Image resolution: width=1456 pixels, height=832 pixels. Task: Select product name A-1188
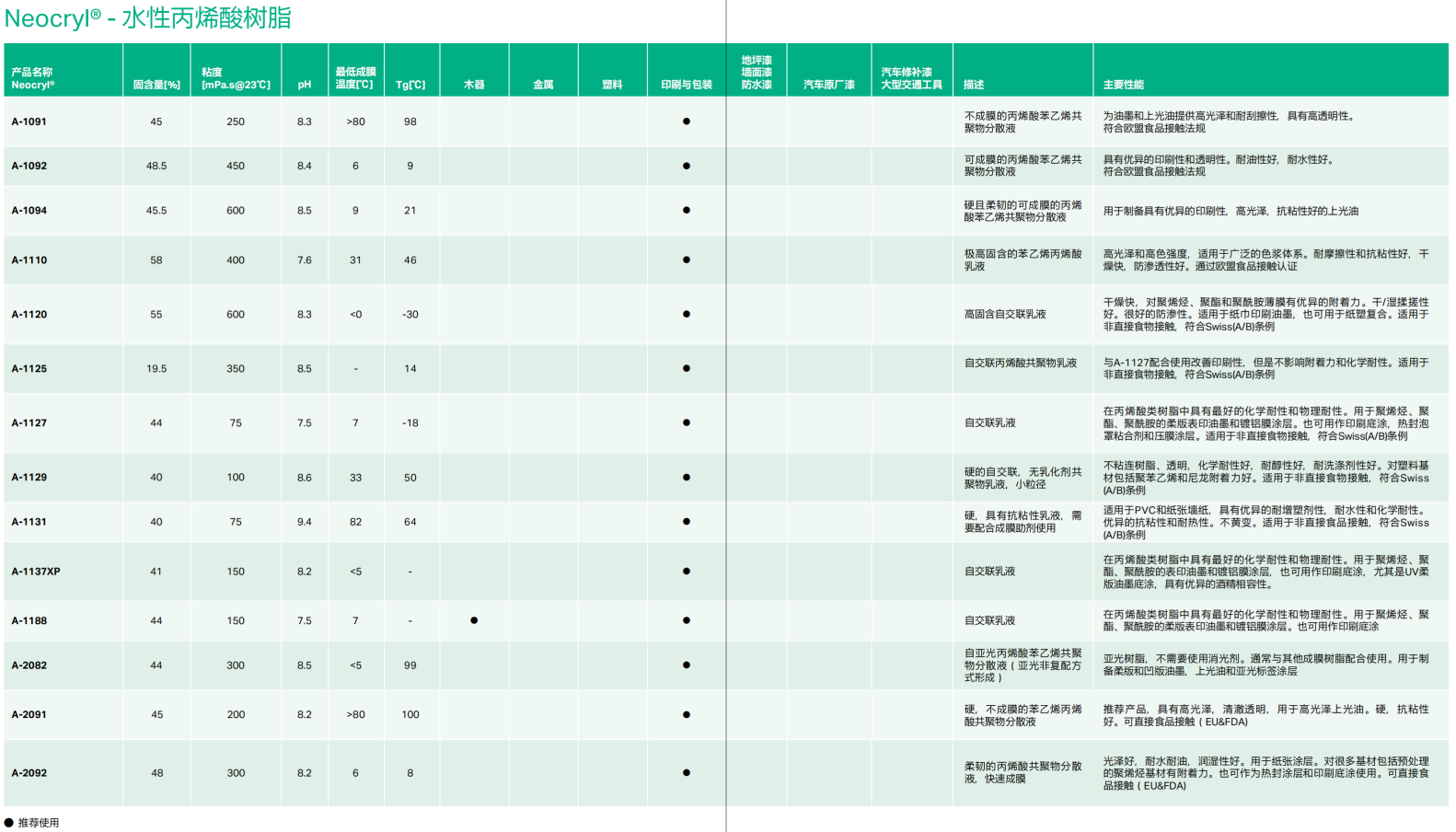(29, 621)
